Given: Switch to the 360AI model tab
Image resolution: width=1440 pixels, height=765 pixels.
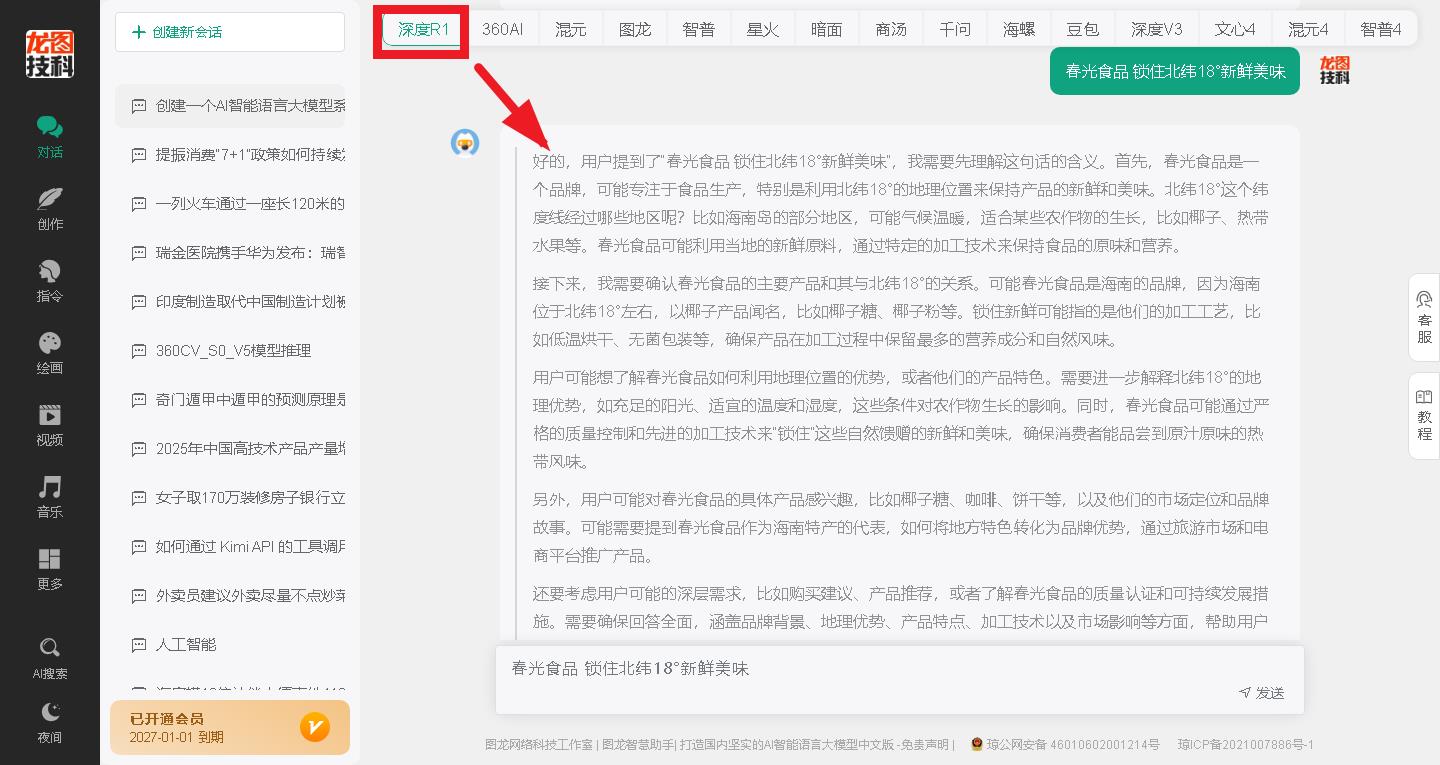Looking at the screenshot, I should [502, 29].
